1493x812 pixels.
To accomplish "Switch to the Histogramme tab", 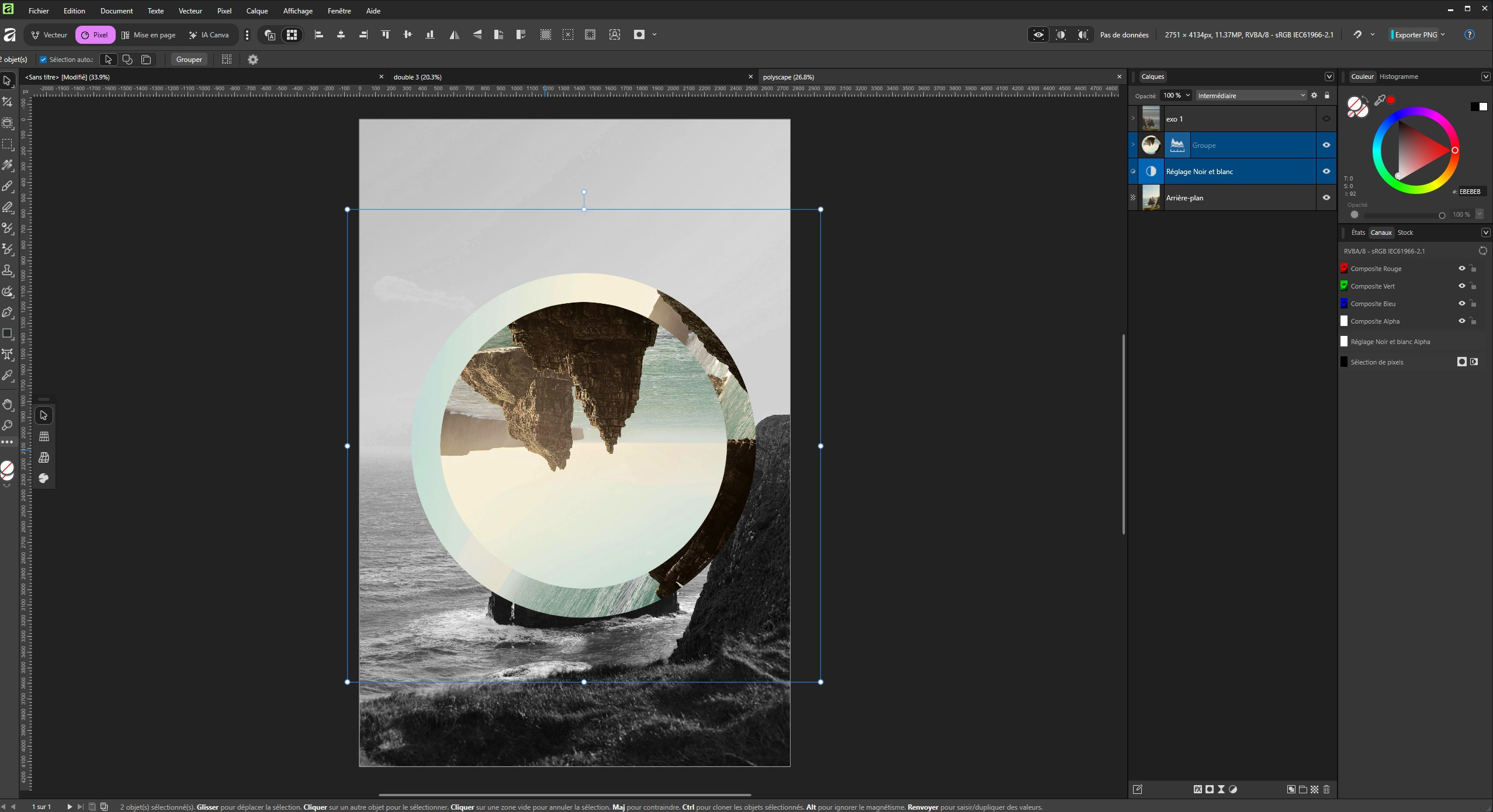I will pyautogui.click(x=1398, y=77).
